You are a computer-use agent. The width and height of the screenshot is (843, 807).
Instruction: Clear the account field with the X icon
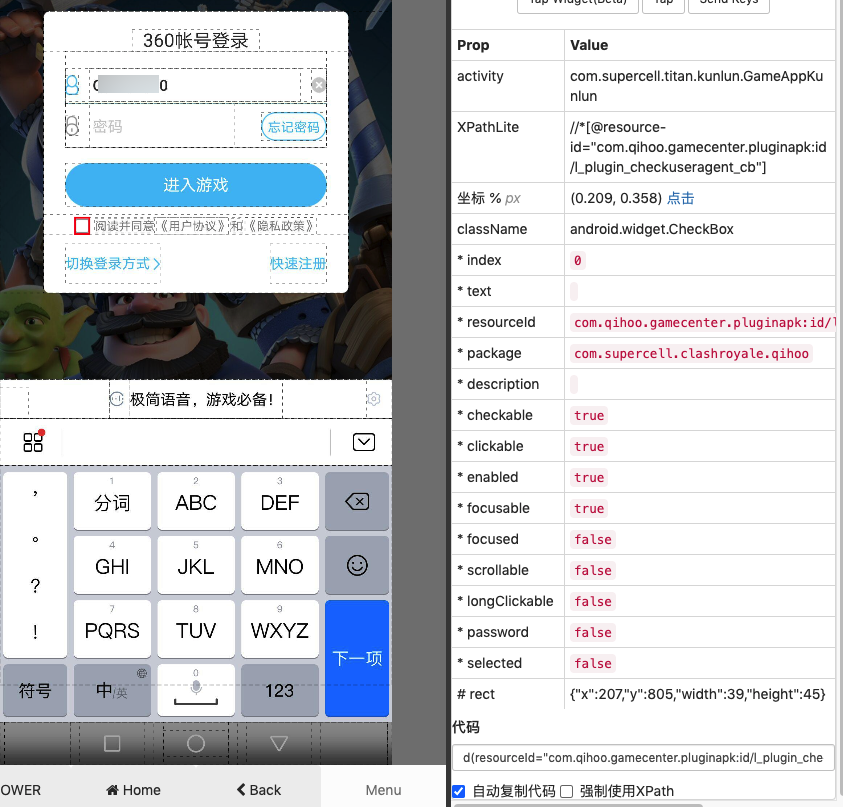319,85
